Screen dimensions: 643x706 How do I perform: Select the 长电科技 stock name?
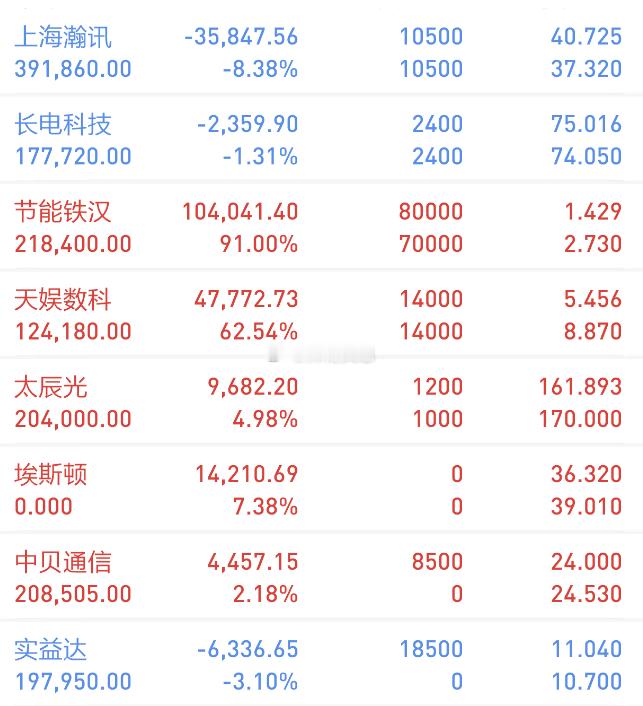(63, 124)
